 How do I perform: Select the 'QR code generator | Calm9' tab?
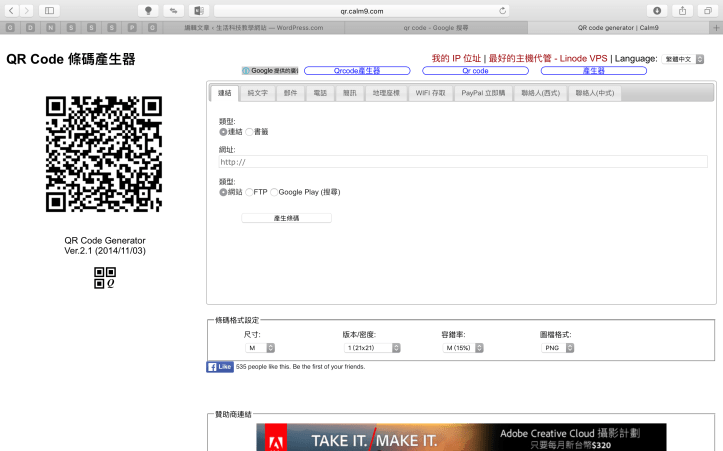[618, 28]
